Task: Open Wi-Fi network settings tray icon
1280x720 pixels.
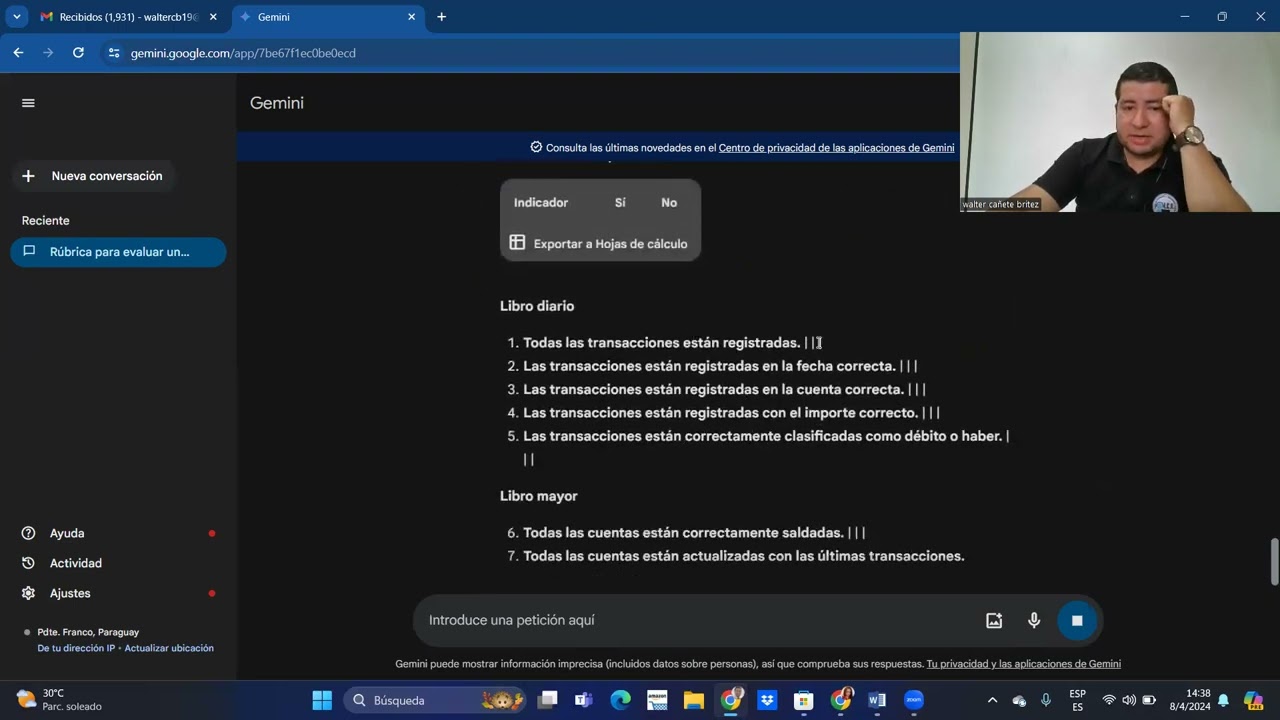Action: (x=1109, y=700)
